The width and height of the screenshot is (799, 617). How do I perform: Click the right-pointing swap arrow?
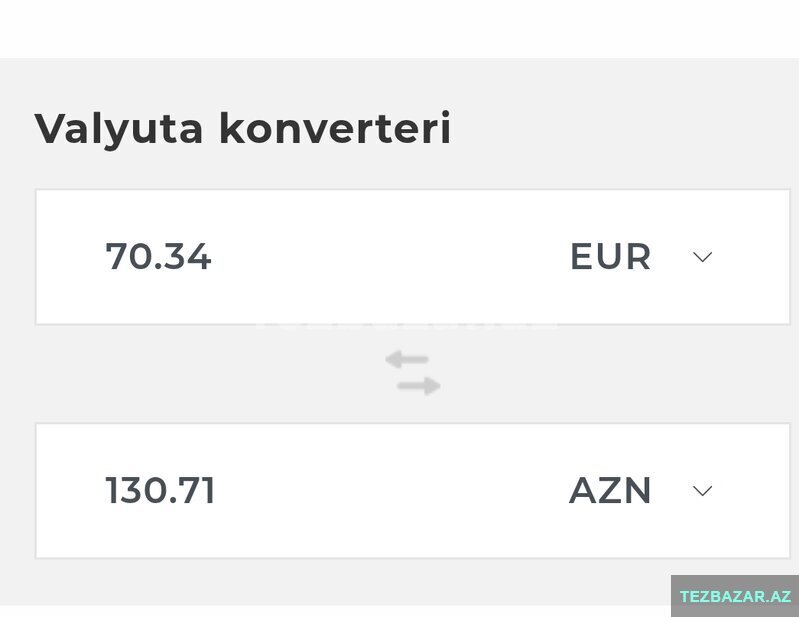click(x=419, y=386)
